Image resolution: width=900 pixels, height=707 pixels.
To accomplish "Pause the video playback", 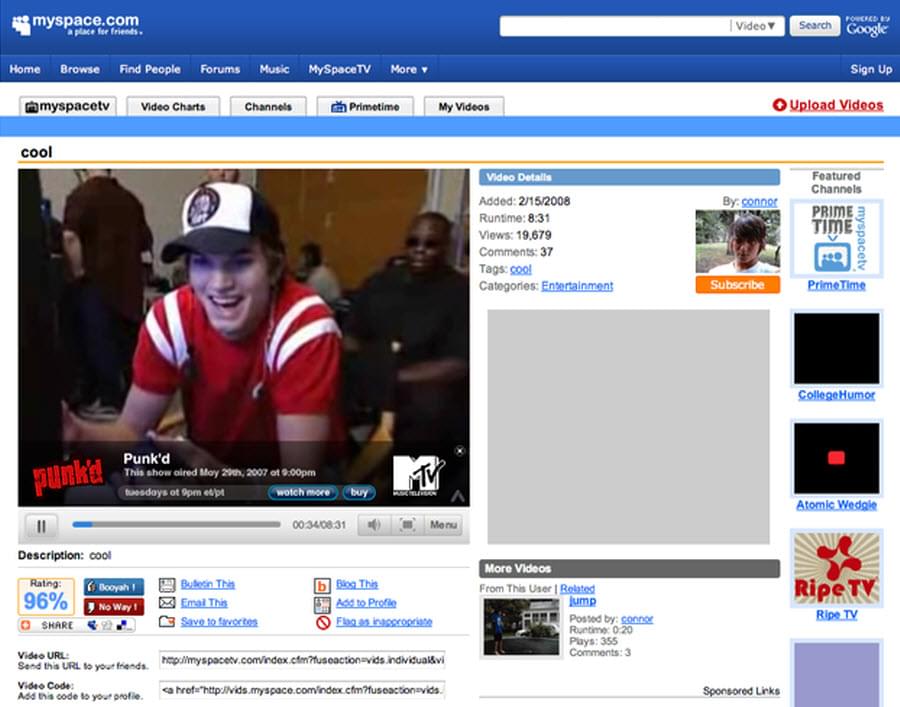I will pos(42,525).
